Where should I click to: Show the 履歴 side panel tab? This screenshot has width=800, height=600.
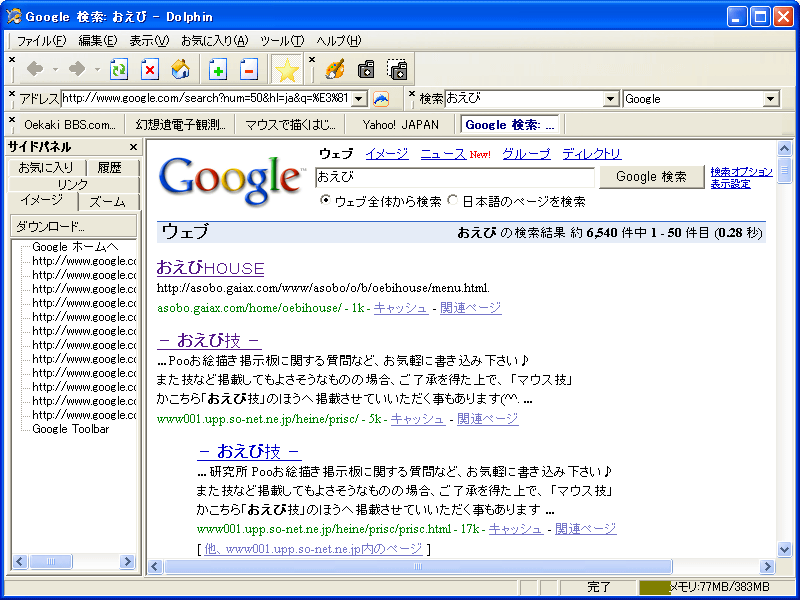tap(110, 167)
